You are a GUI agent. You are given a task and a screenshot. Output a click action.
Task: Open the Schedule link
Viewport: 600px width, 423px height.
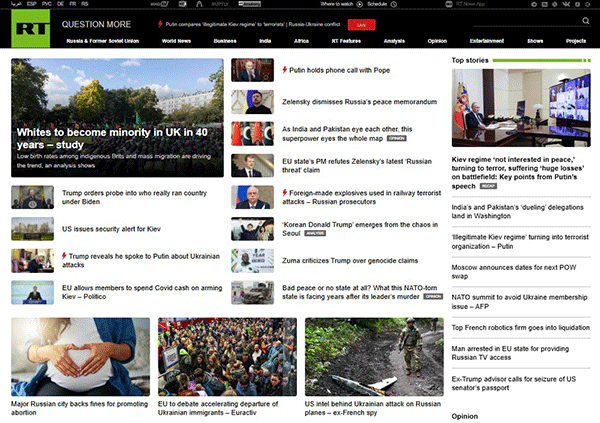tap(377, 4)
